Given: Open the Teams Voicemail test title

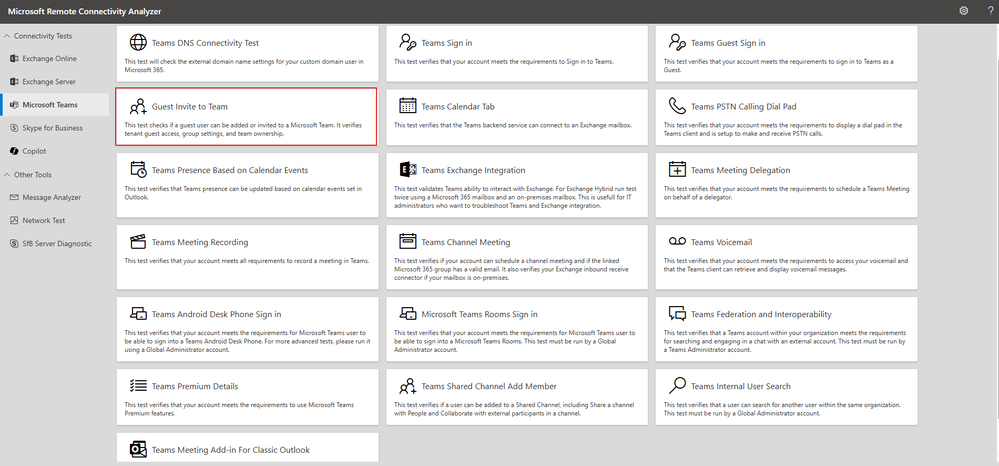Looking at the screenshot, I should point(721,242).
